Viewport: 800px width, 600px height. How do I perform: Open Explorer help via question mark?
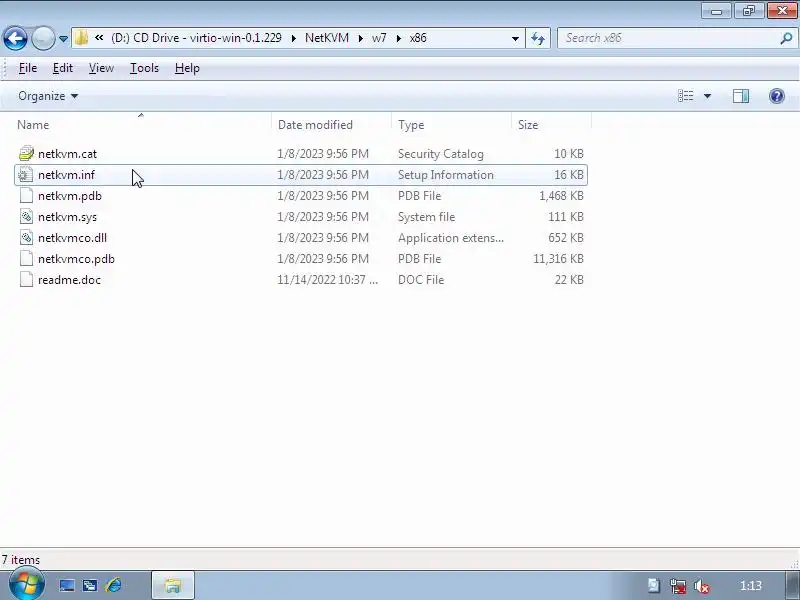(777, 96)
